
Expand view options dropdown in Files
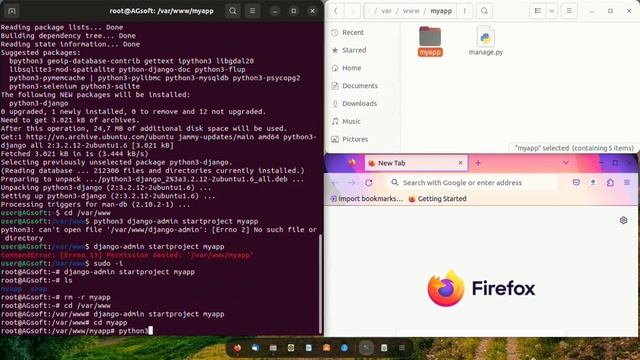[551, 11]
